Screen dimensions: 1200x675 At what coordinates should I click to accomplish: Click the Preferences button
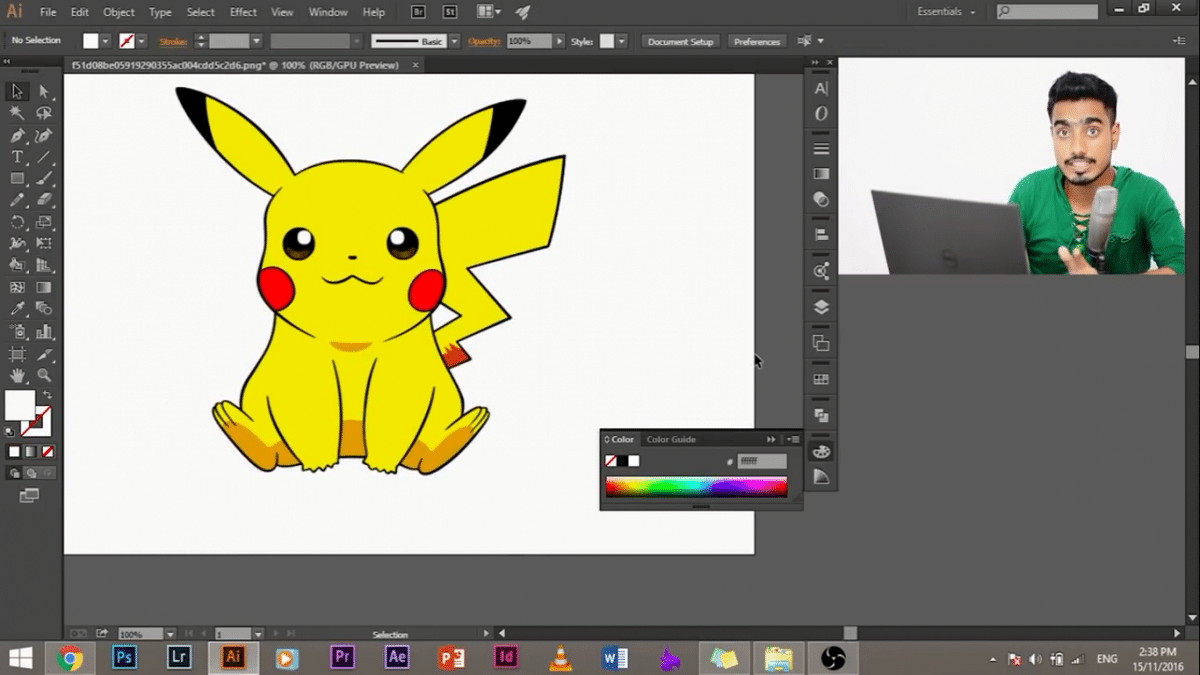pyautogui.click(x=757, y=41)
